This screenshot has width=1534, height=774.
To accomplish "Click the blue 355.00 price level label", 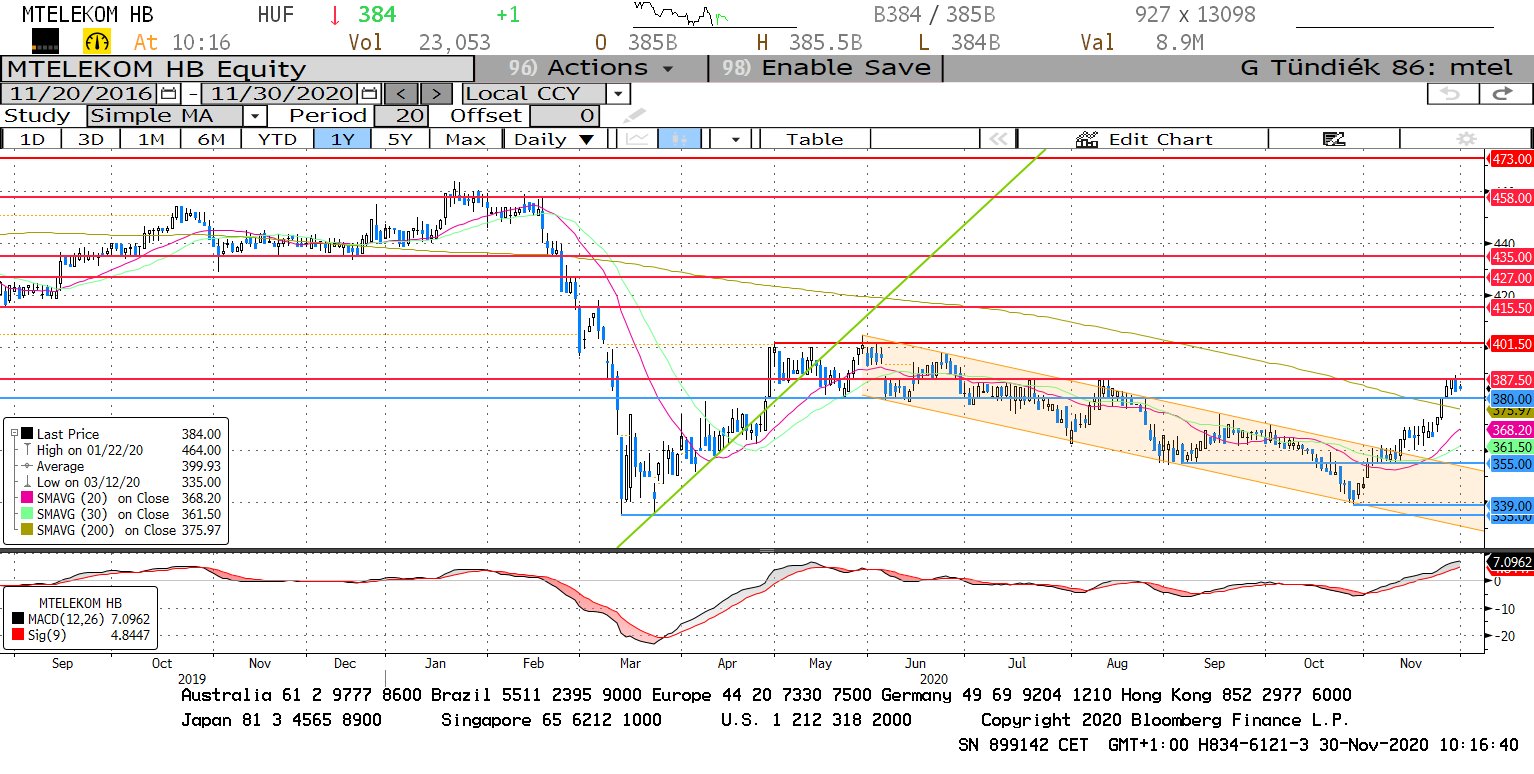I will (x=1511, y=464).
